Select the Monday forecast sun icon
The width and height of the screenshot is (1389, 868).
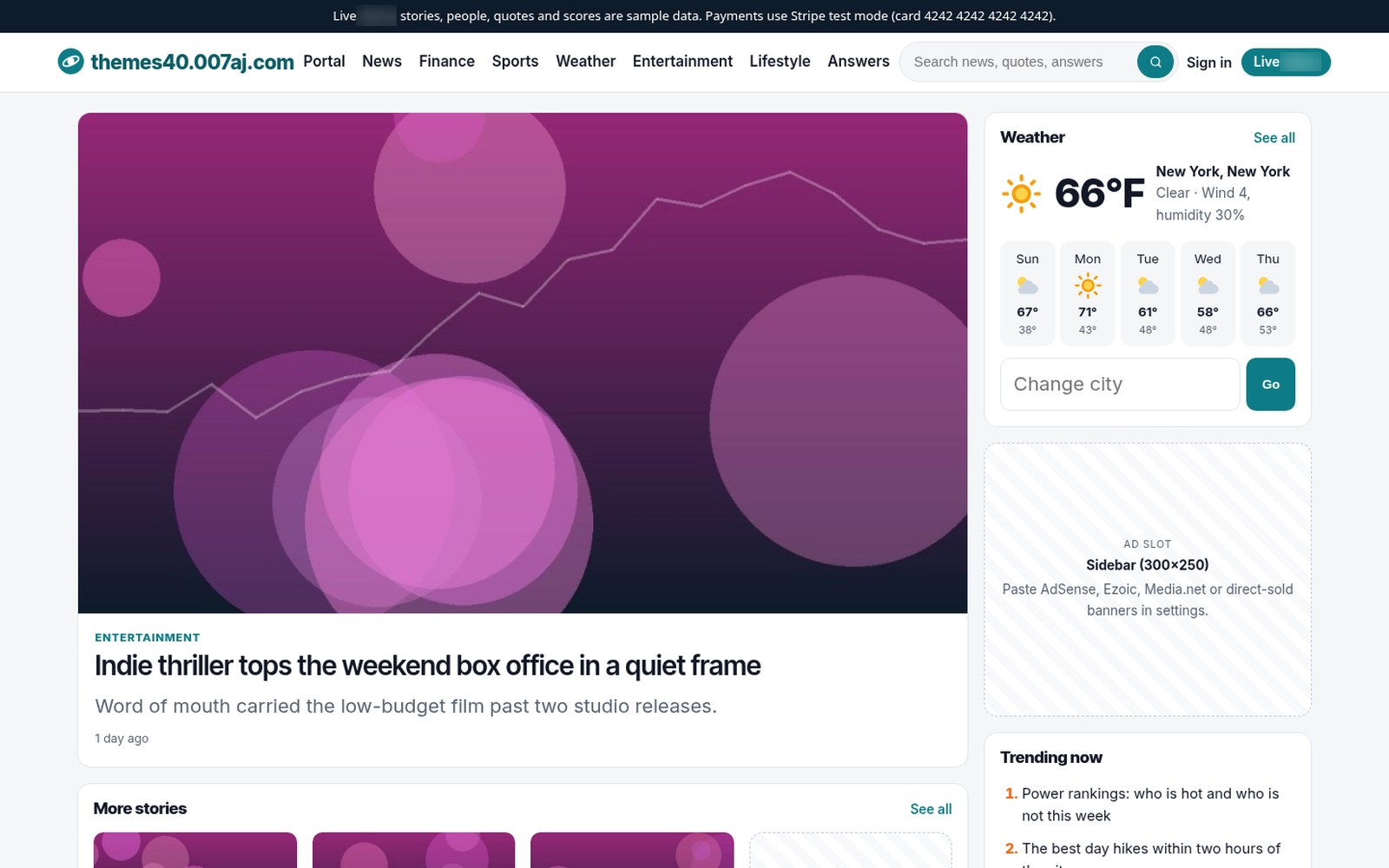(1088, 286)
